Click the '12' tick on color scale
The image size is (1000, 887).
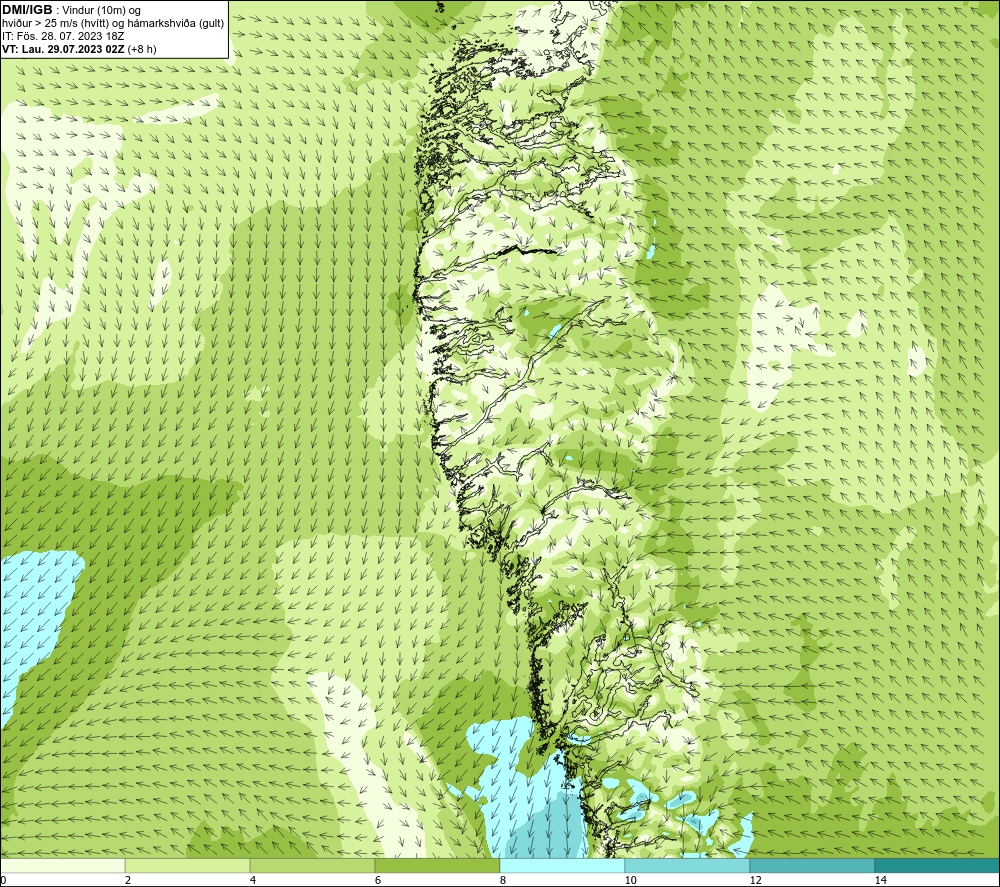756,880
